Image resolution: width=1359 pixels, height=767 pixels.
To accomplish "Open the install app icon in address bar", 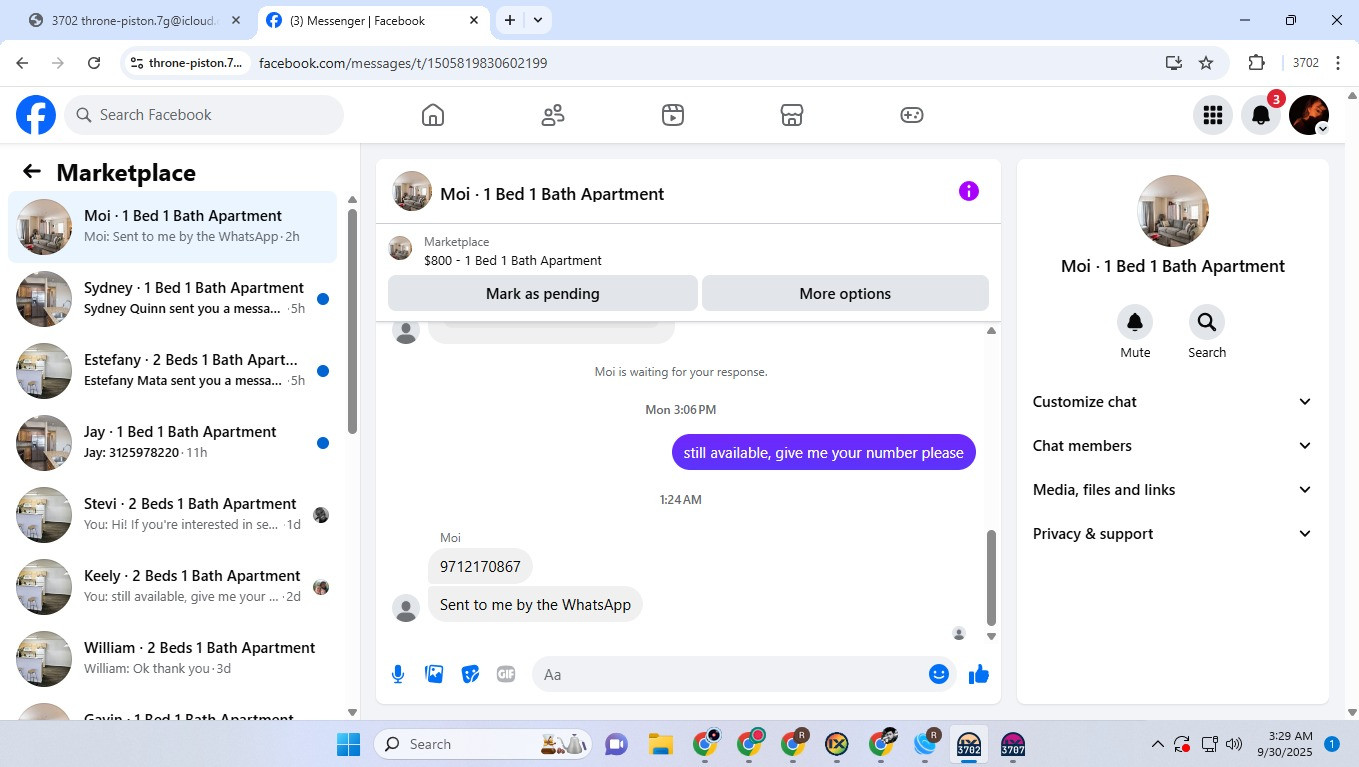I will [x=1173, y=63].
